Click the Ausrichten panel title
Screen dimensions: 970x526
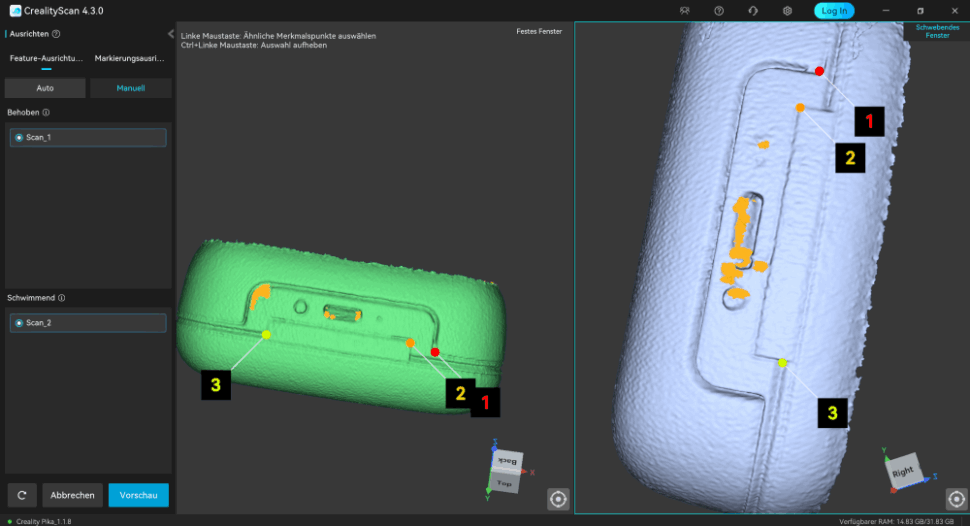coord(29,34)
